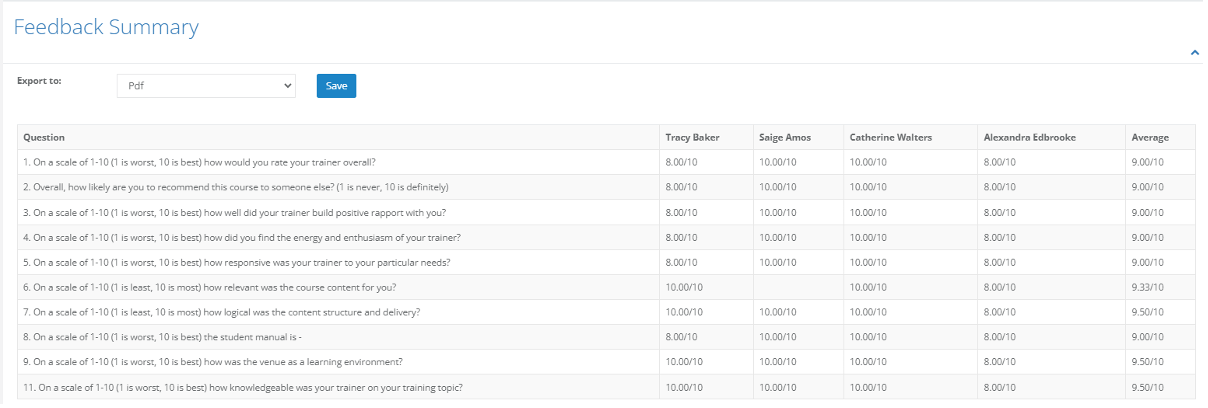Click the Average column header
This screenshot has width=1208, height=408.
coord(1150,137)
